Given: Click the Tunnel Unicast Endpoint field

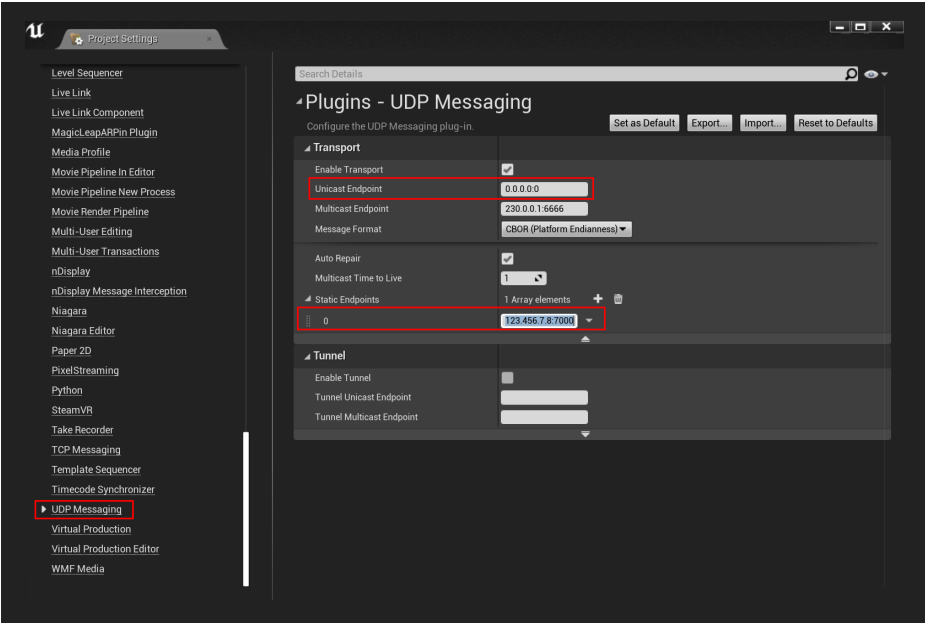Looking at the screenshot, I should (x=544, y=397).
